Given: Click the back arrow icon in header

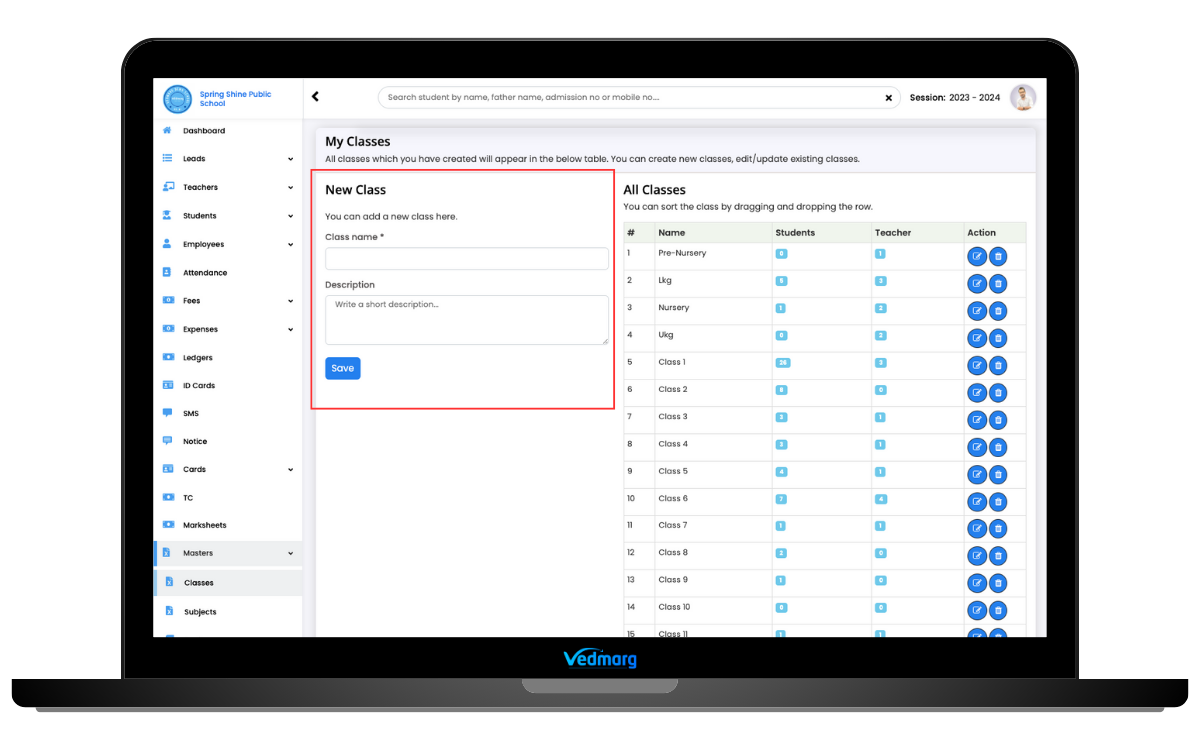Looking at the screenshot, I should point(315,97).
